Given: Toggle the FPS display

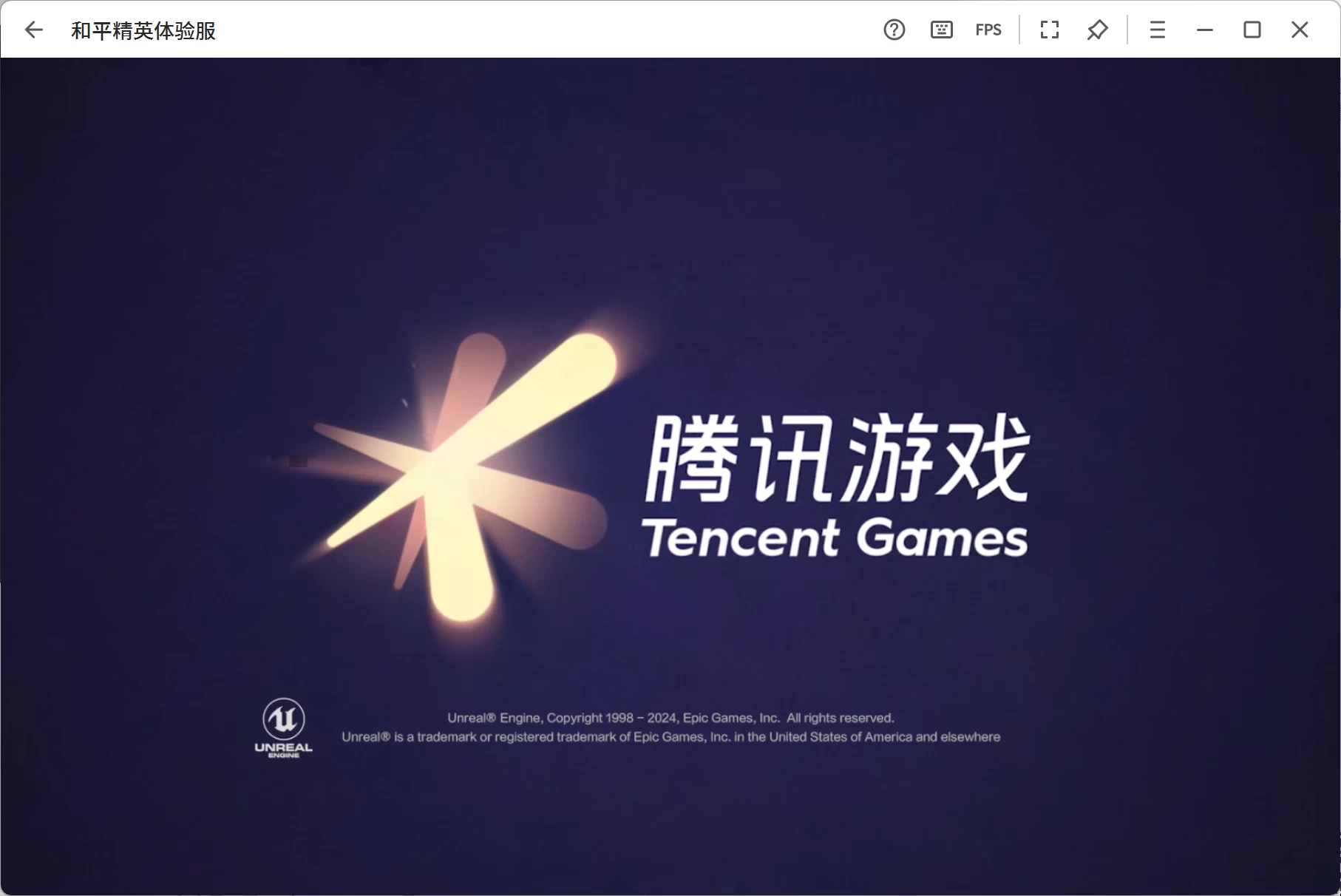Looking at the screenshot, I should [x=988, y=30].
